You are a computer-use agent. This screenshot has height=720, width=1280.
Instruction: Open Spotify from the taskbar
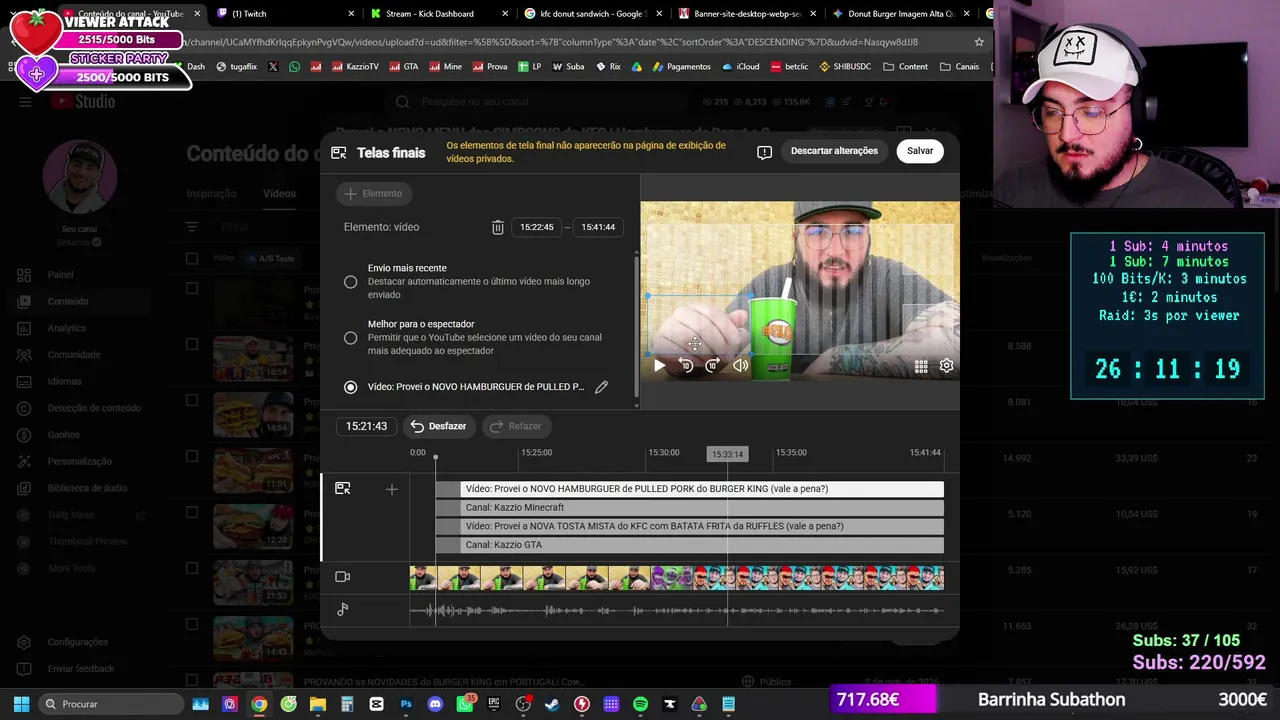(x=640, y=704)
